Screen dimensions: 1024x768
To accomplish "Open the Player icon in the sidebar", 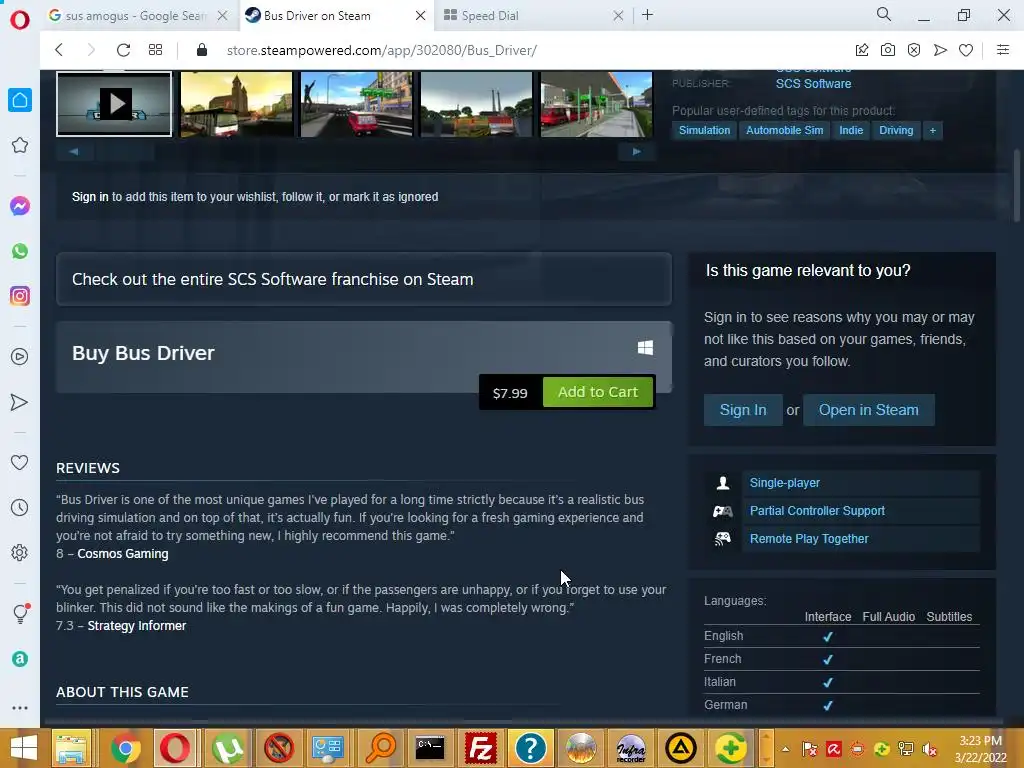I will 20,357.
